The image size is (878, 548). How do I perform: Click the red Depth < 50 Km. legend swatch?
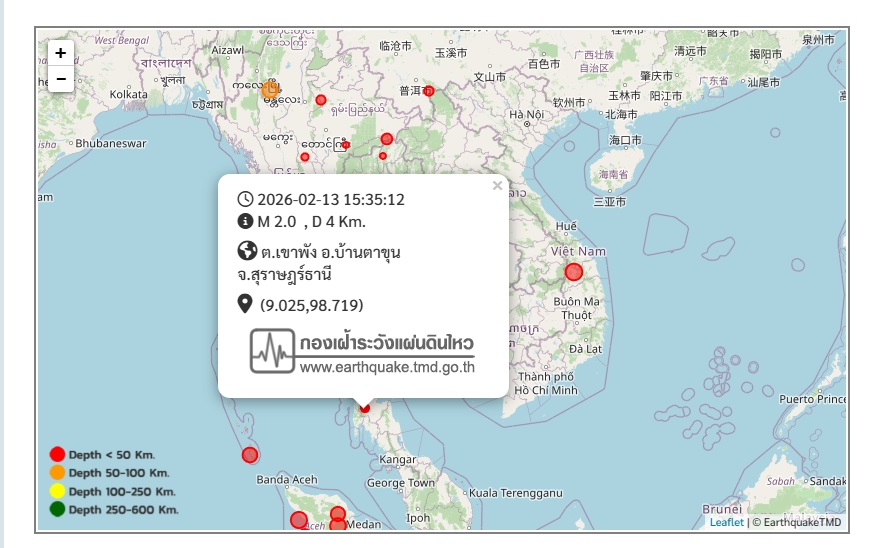pyautogui.click(x=57, y=455)
